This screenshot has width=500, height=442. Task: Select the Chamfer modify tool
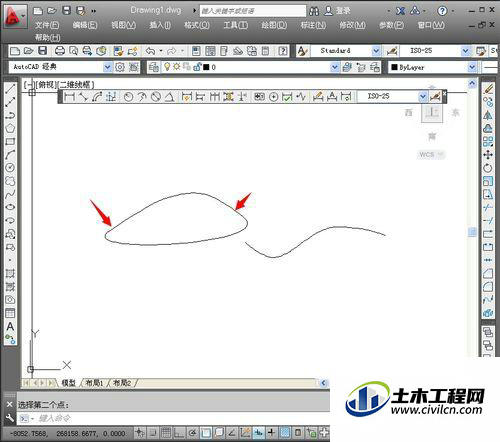[488, 273]
